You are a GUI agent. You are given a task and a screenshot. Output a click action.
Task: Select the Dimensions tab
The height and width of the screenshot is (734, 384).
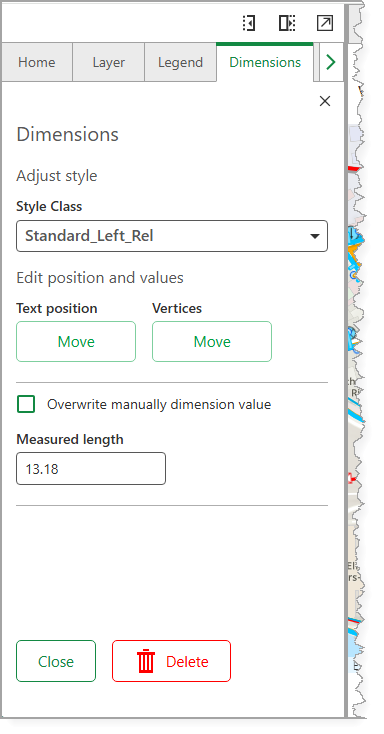265,62
